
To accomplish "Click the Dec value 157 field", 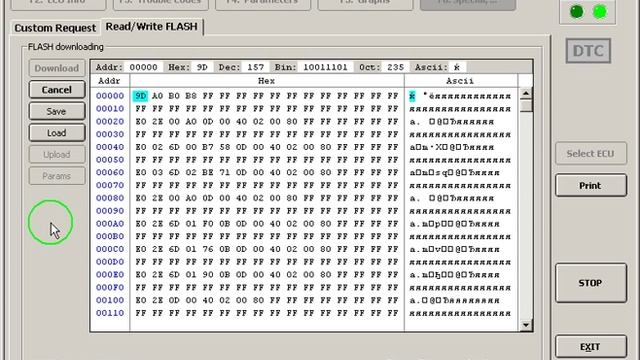I will [x=256, y=67].
